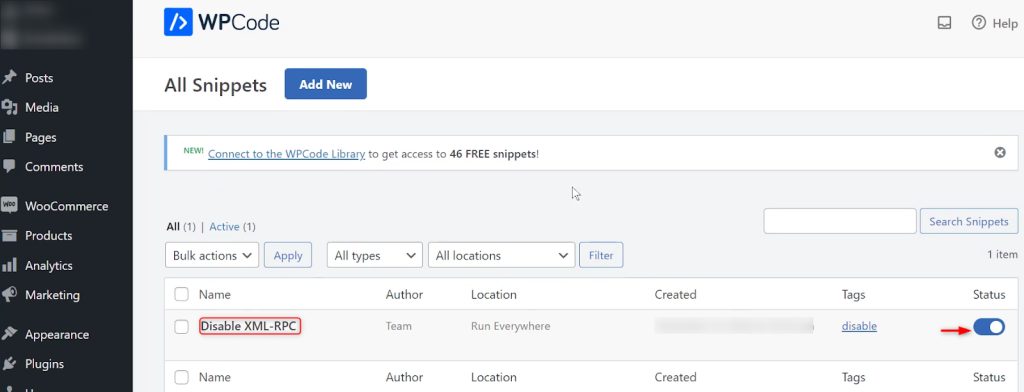Dismiss the WPCode Library notice

tap(1000, 152)
